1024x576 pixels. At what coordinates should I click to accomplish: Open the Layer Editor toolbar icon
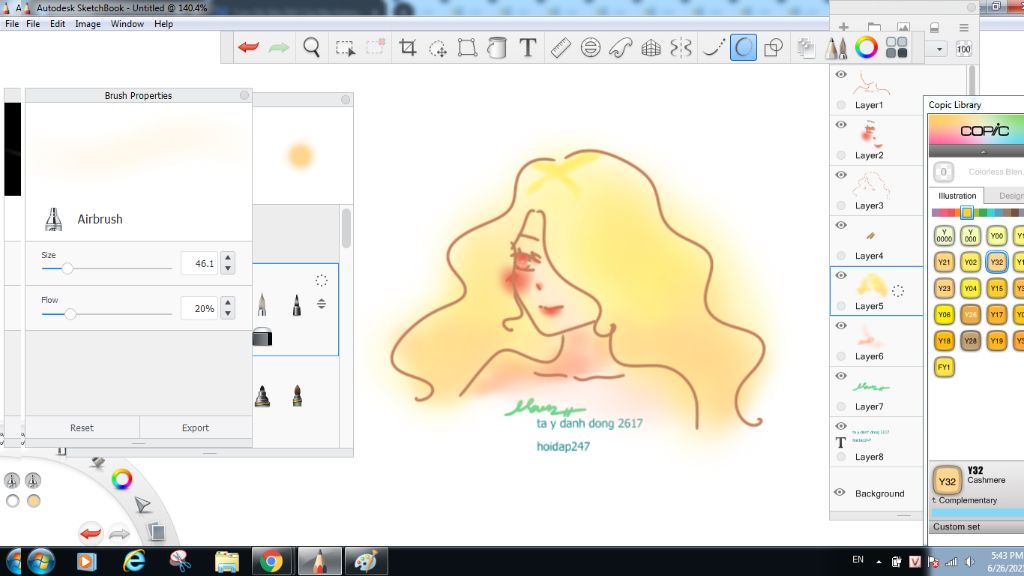[x=806, y=48]
